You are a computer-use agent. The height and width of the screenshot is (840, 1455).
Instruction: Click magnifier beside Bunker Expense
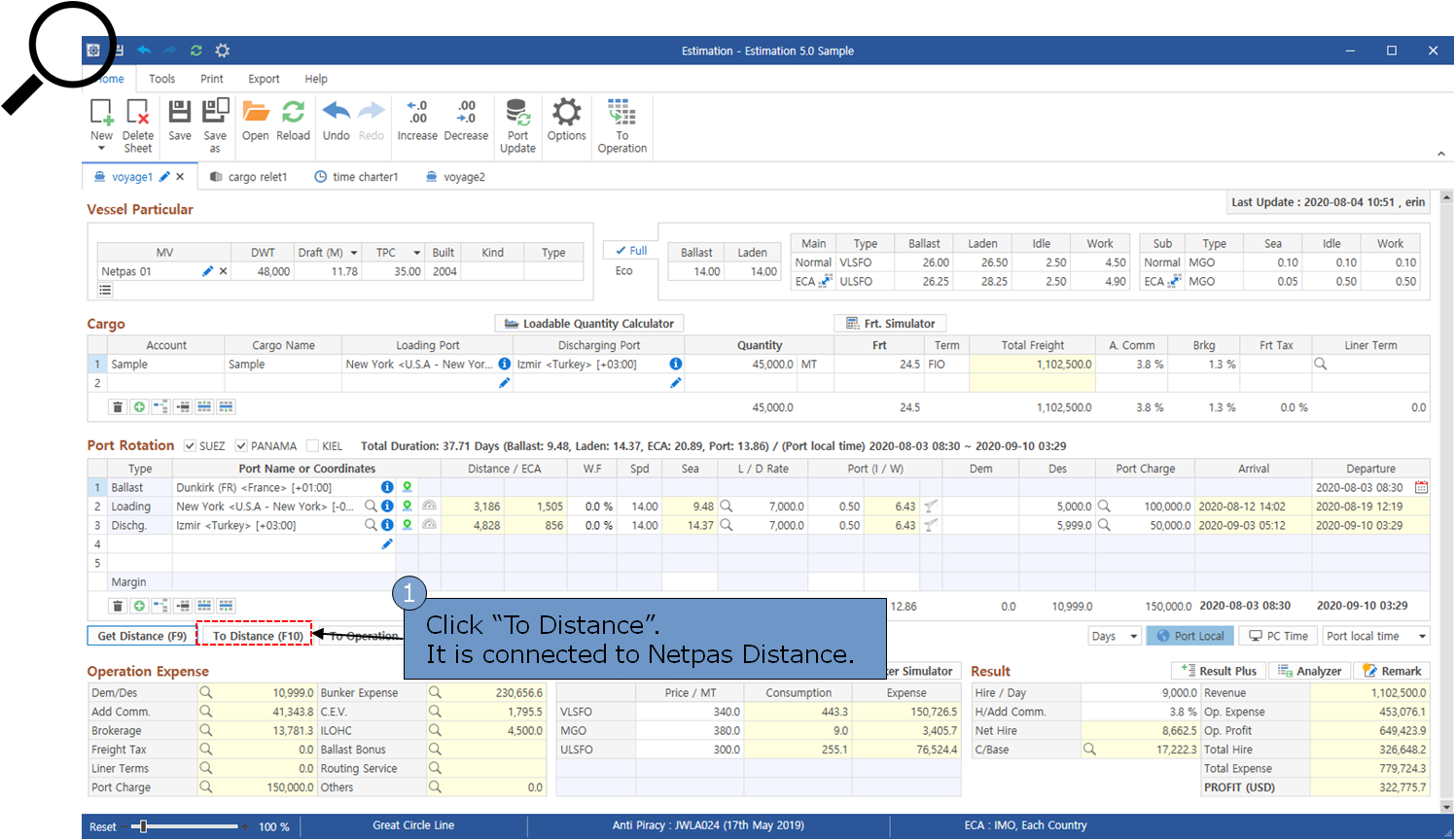point(435,693)
